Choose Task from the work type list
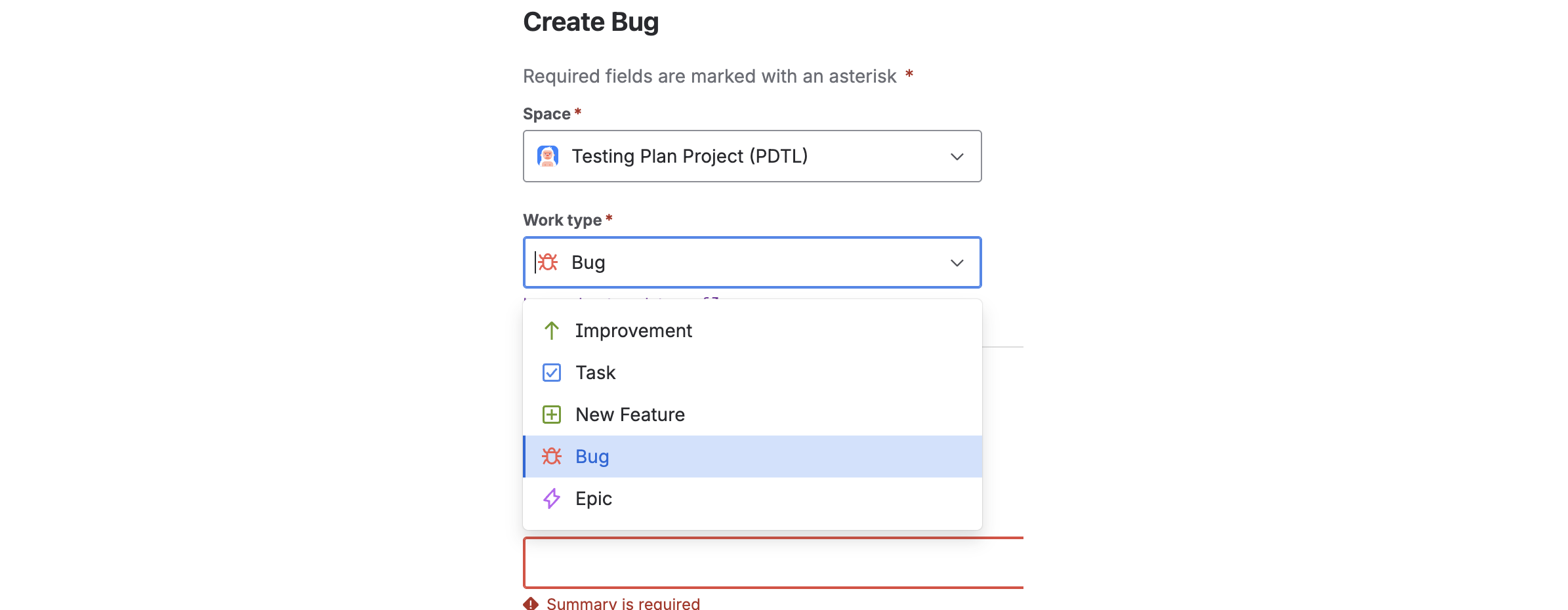 click(595, 373)
